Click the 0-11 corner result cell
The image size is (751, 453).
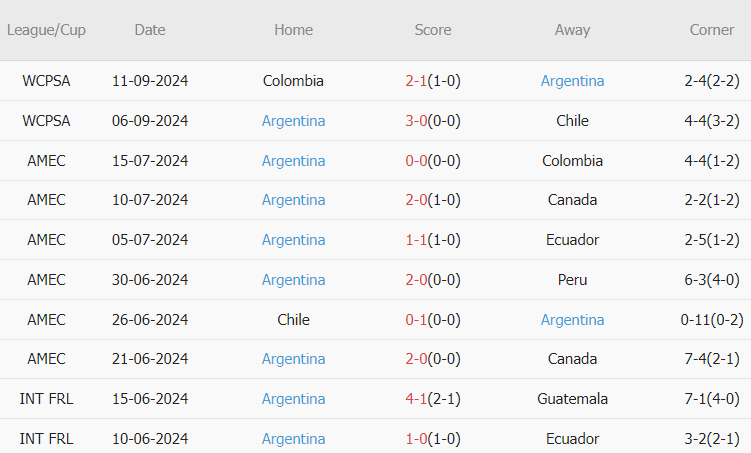(711, 320)
